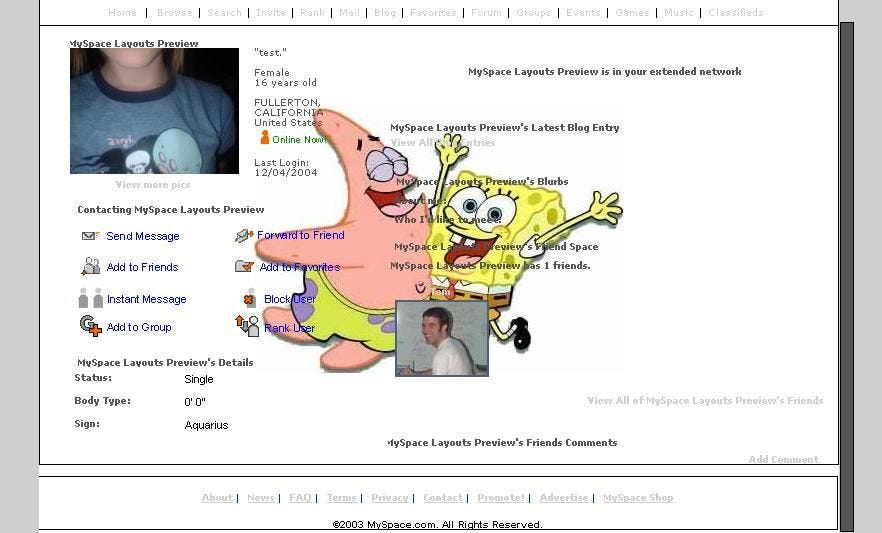Click the Rank User link
This screenshot has width=882, height=533.
click(289, 328)
